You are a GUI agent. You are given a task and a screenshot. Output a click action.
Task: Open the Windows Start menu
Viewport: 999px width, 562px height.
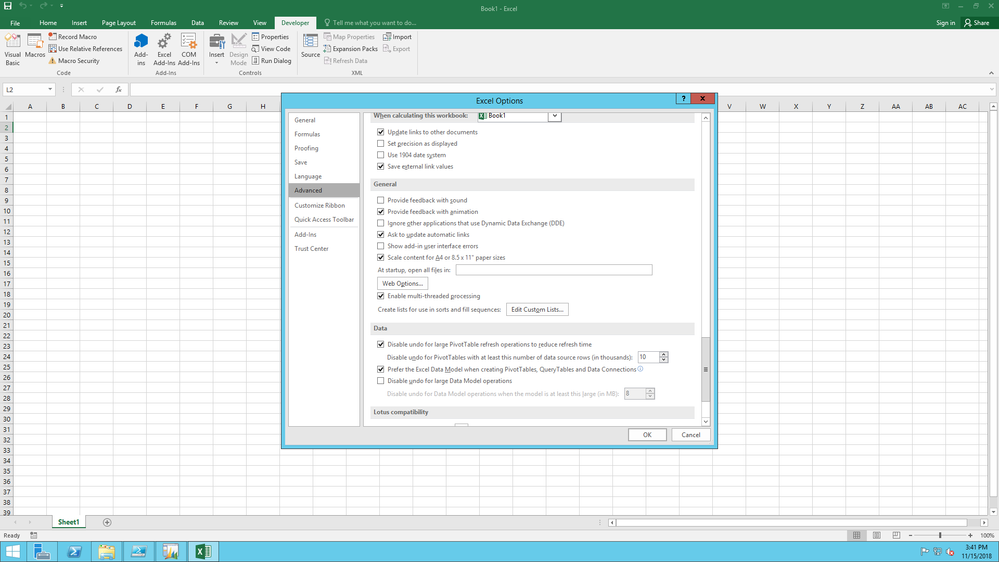coord(13,551)
